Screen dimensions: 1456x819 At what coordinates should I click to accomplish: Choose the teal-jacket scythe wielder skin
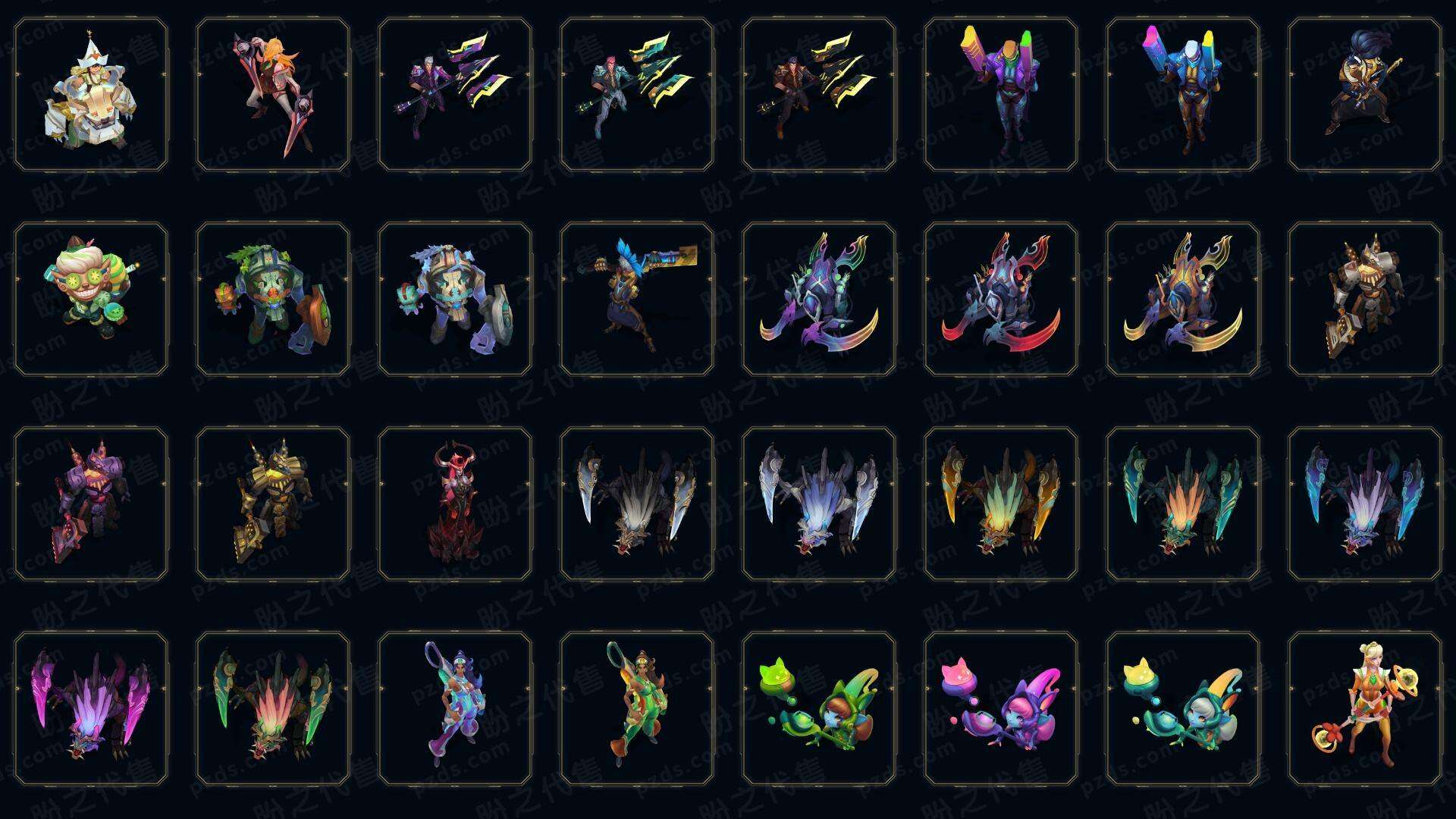[637, 94]
